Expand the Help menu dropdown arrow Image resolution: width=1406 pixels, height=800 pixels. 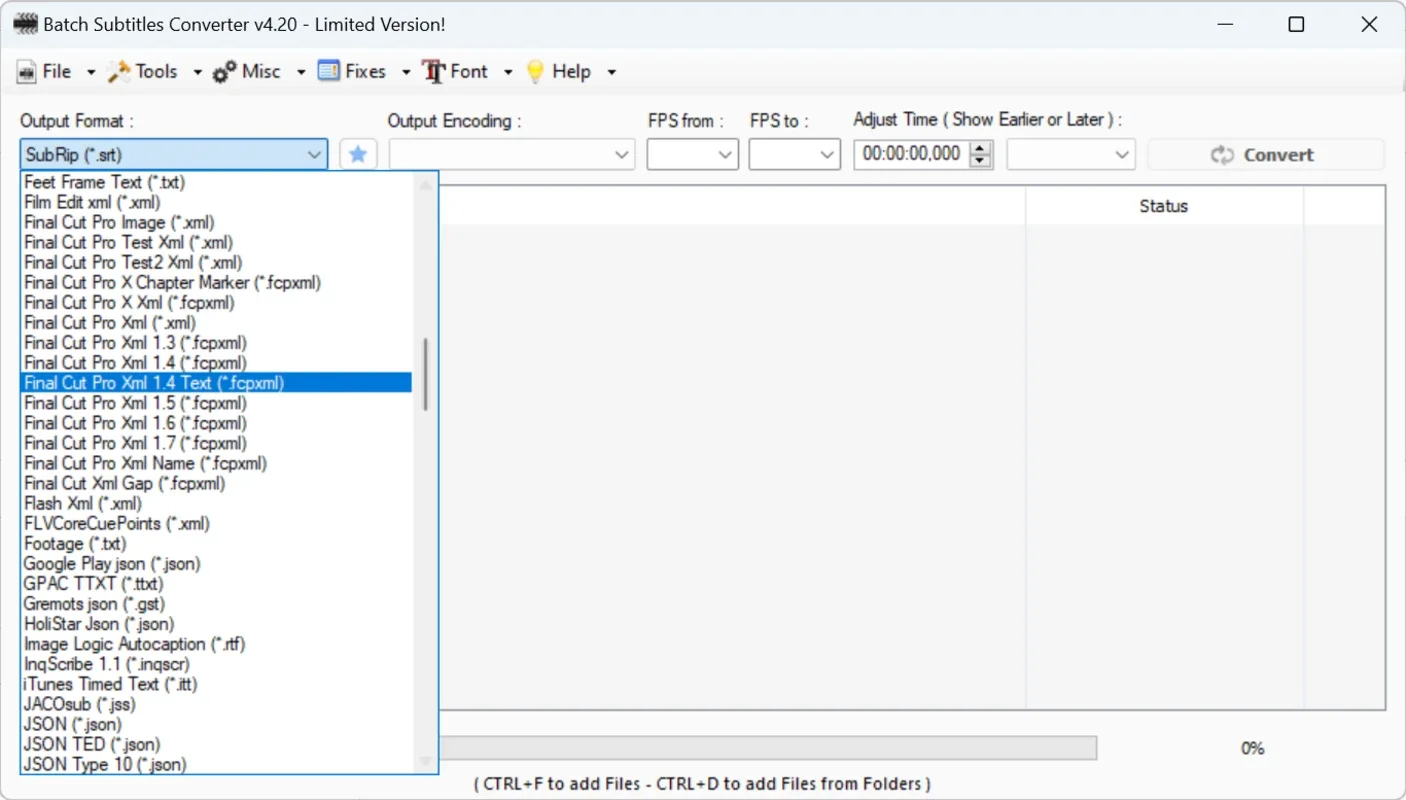tap(611, 72)
